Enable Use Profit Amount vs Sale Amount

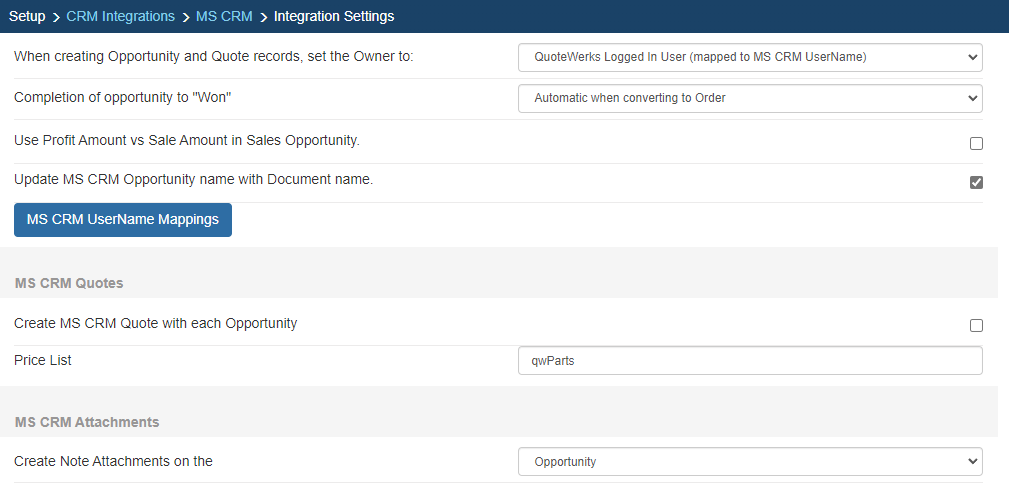click(x=976, y=143)
